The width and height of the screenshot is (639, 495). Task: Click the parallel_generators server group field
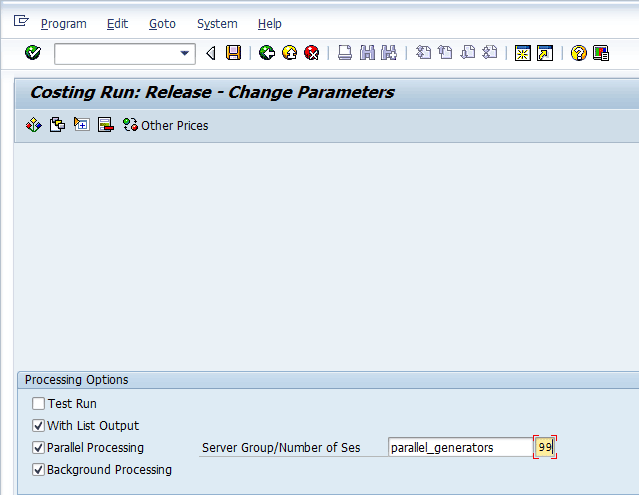pos(461,447)
